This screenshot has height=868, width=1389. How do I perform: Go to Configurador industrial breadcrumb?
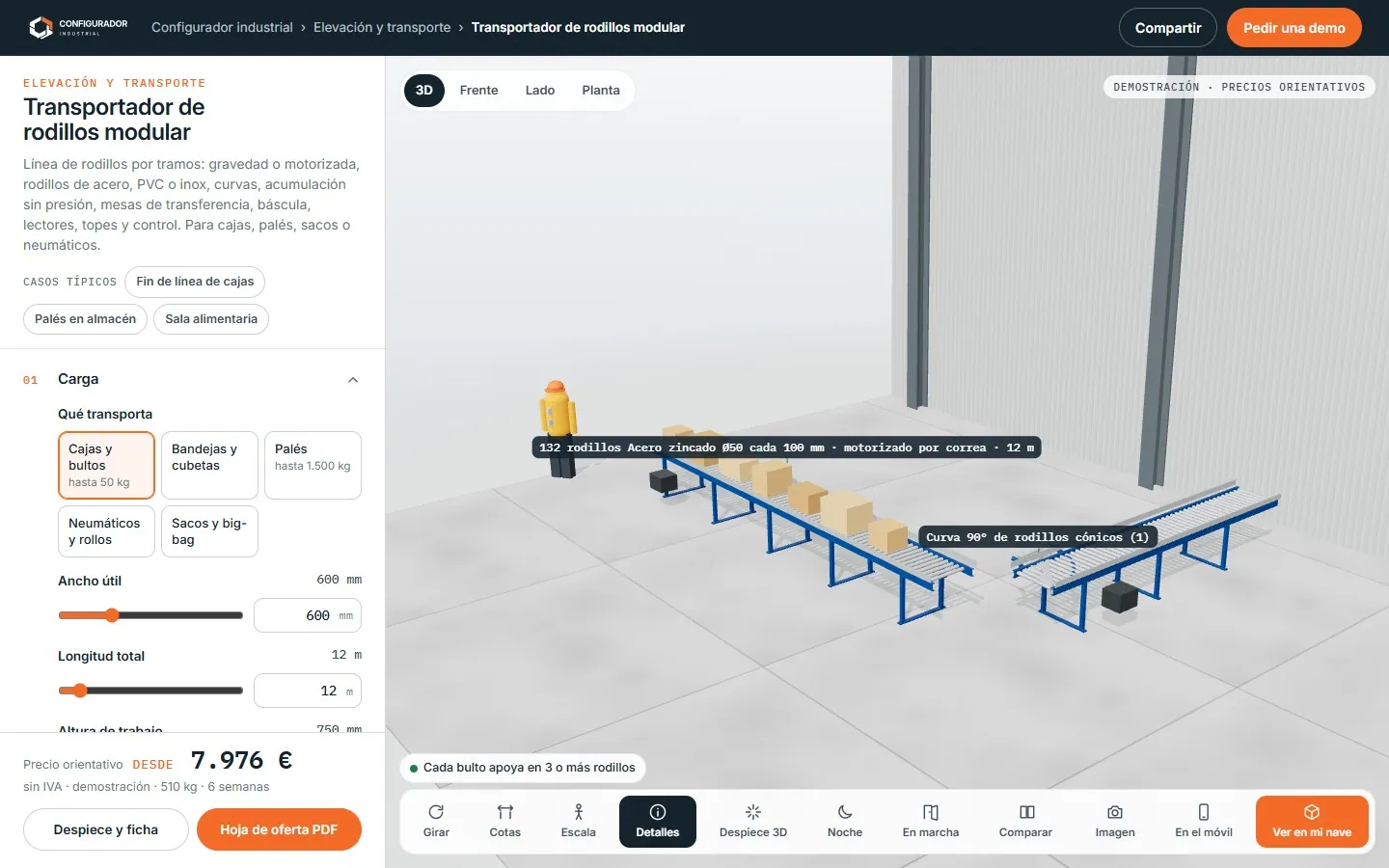222,27
